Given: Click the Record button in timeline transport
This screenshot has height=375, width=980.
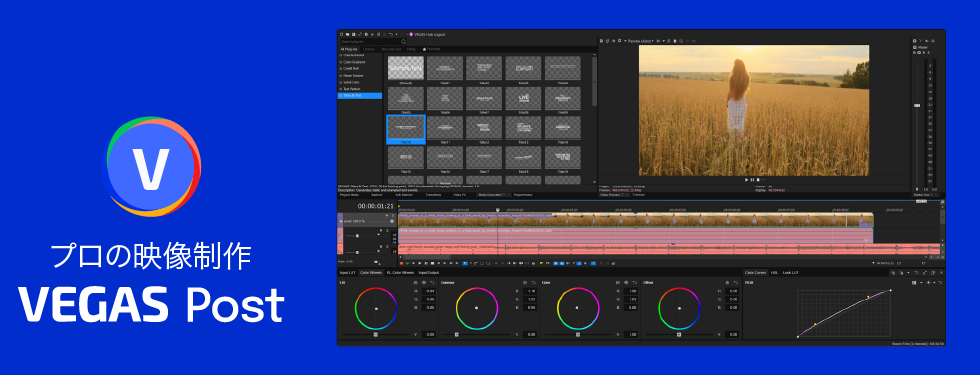Looking at the screenshot, I should pyautogui.click(x=401, y=263).
